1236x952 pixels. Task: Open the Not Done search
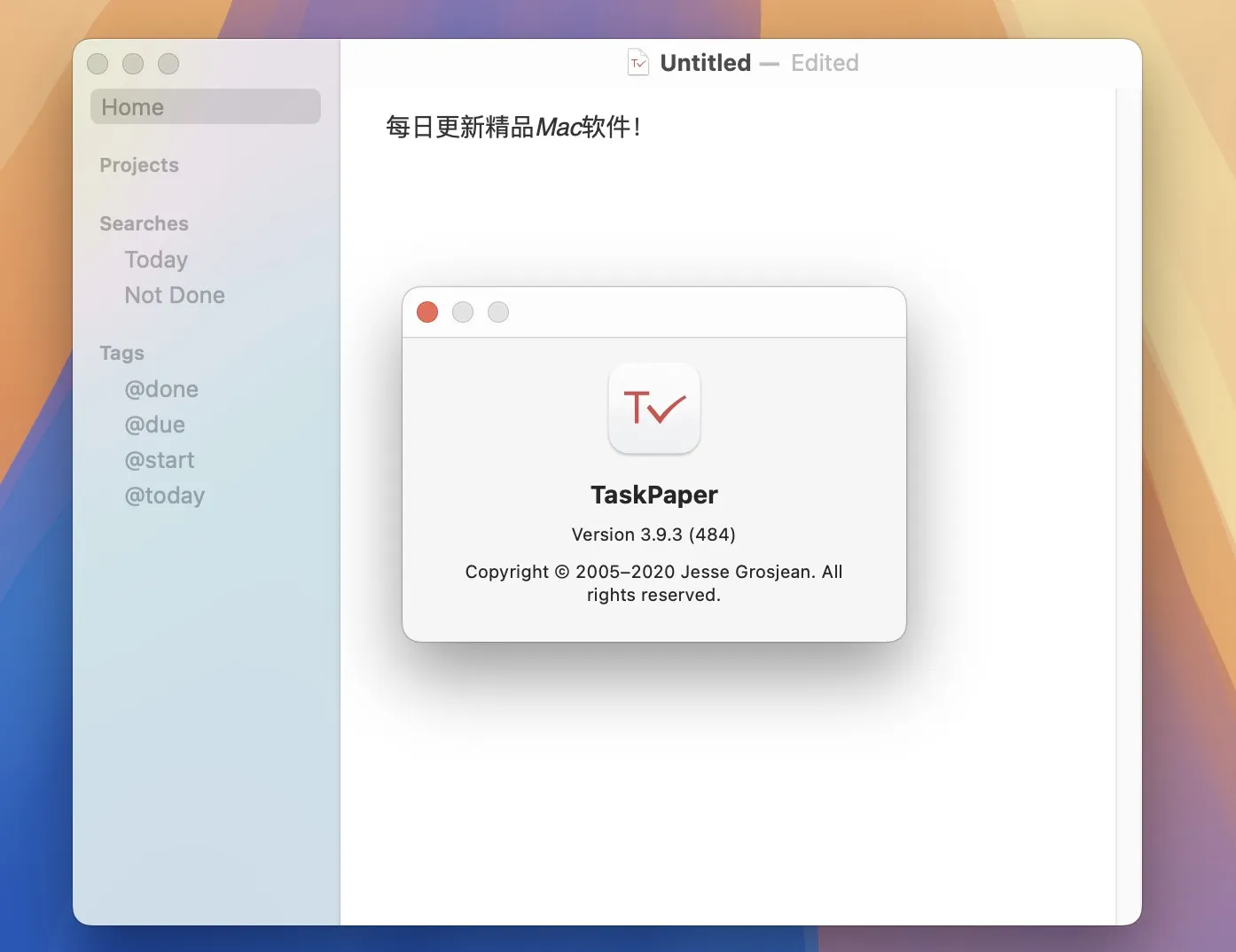coord(175,295)
